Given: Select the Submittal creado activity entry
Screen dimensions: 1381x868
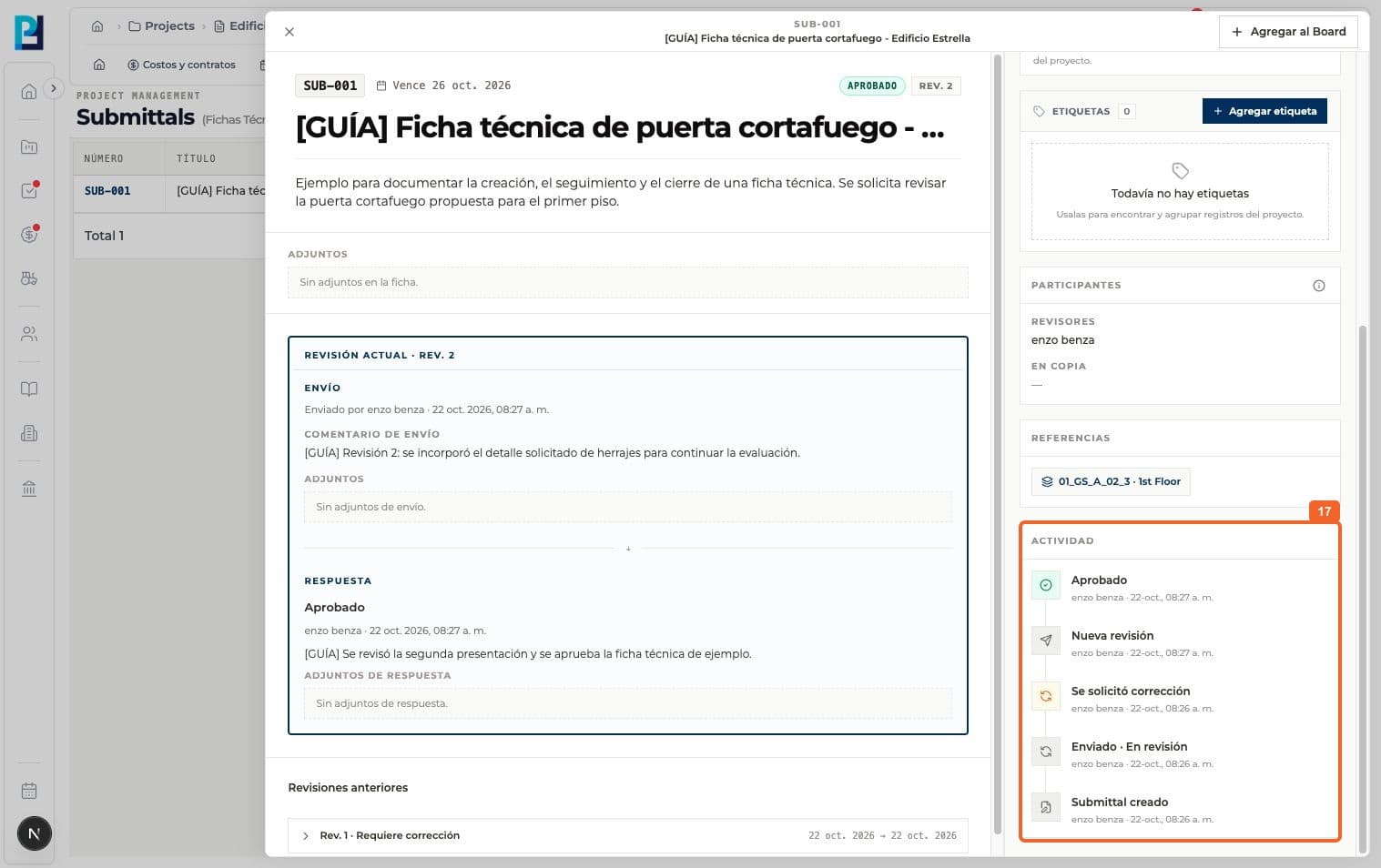Looking at the screenshot, I should (x=1180, y=811).
